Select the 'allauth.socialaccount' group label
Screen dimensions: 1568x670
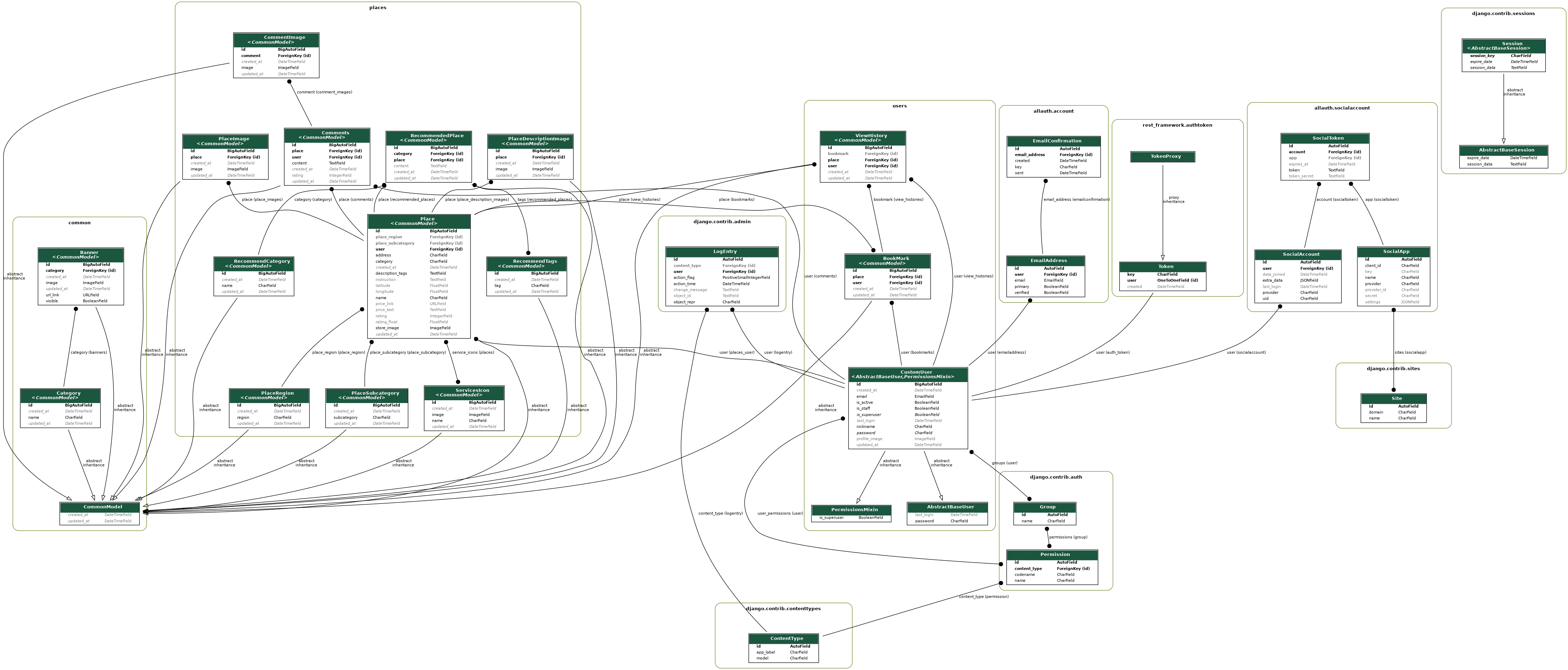coord(1342,108)
